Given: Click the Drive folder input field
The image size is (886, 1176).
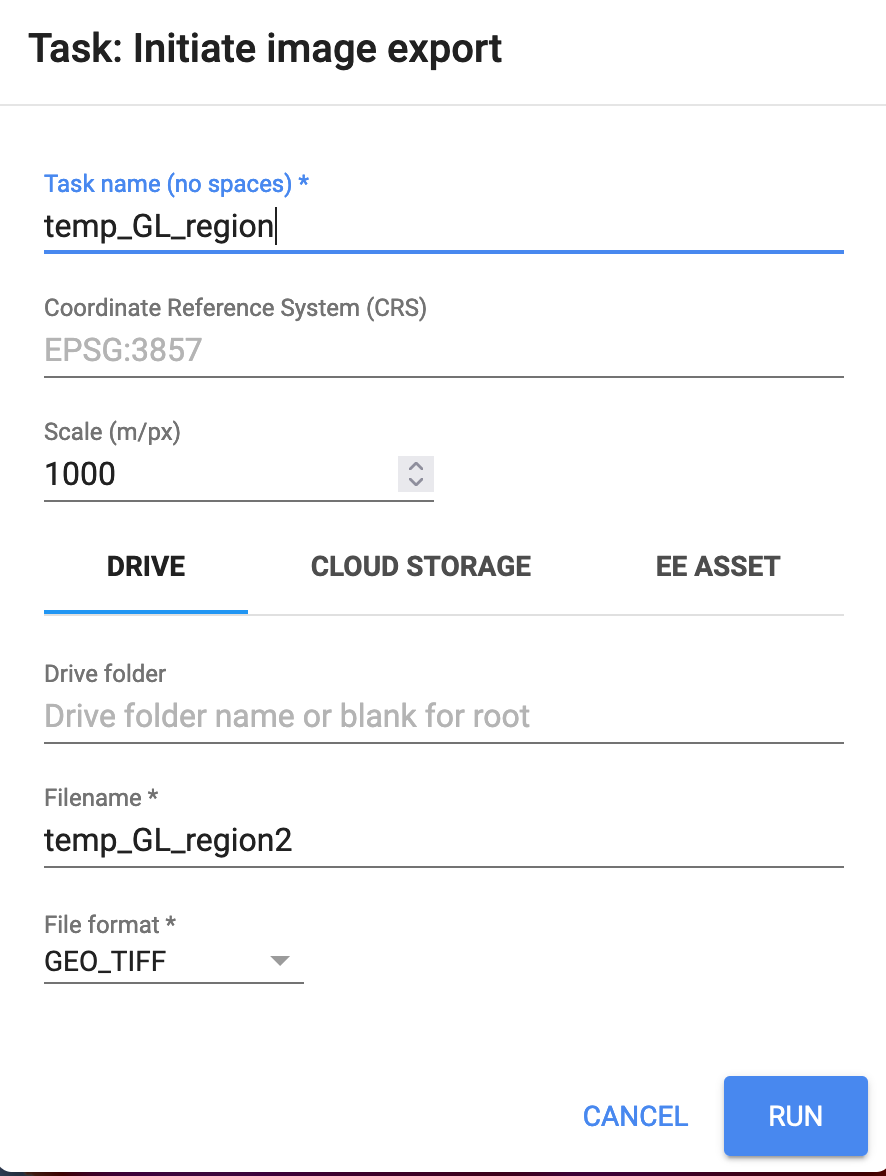Looking at the screenshot, I should tap(443, 716).
